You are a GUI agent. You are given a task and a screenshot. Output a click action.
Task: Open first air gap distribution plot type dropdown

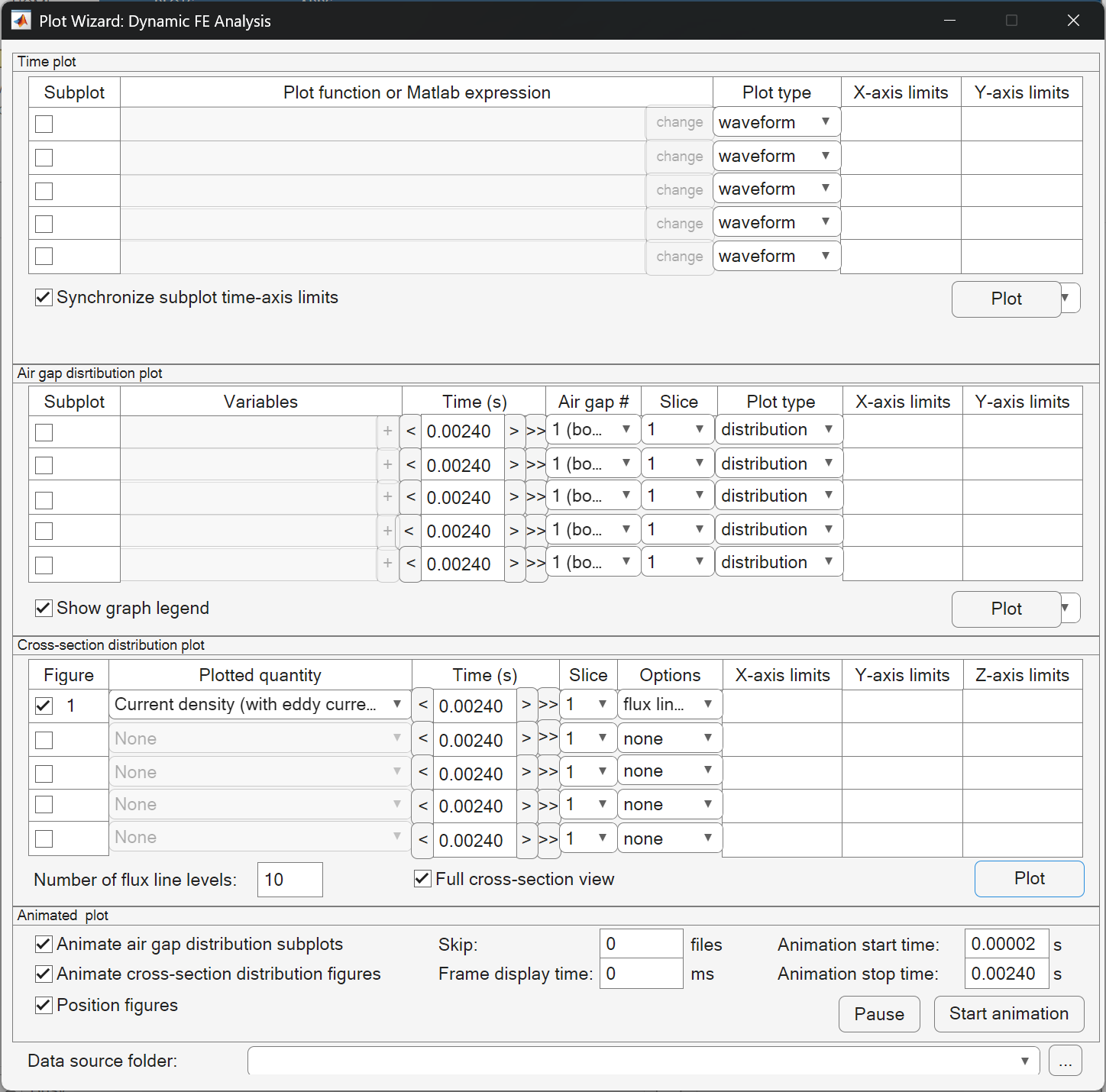click(779, 429)
